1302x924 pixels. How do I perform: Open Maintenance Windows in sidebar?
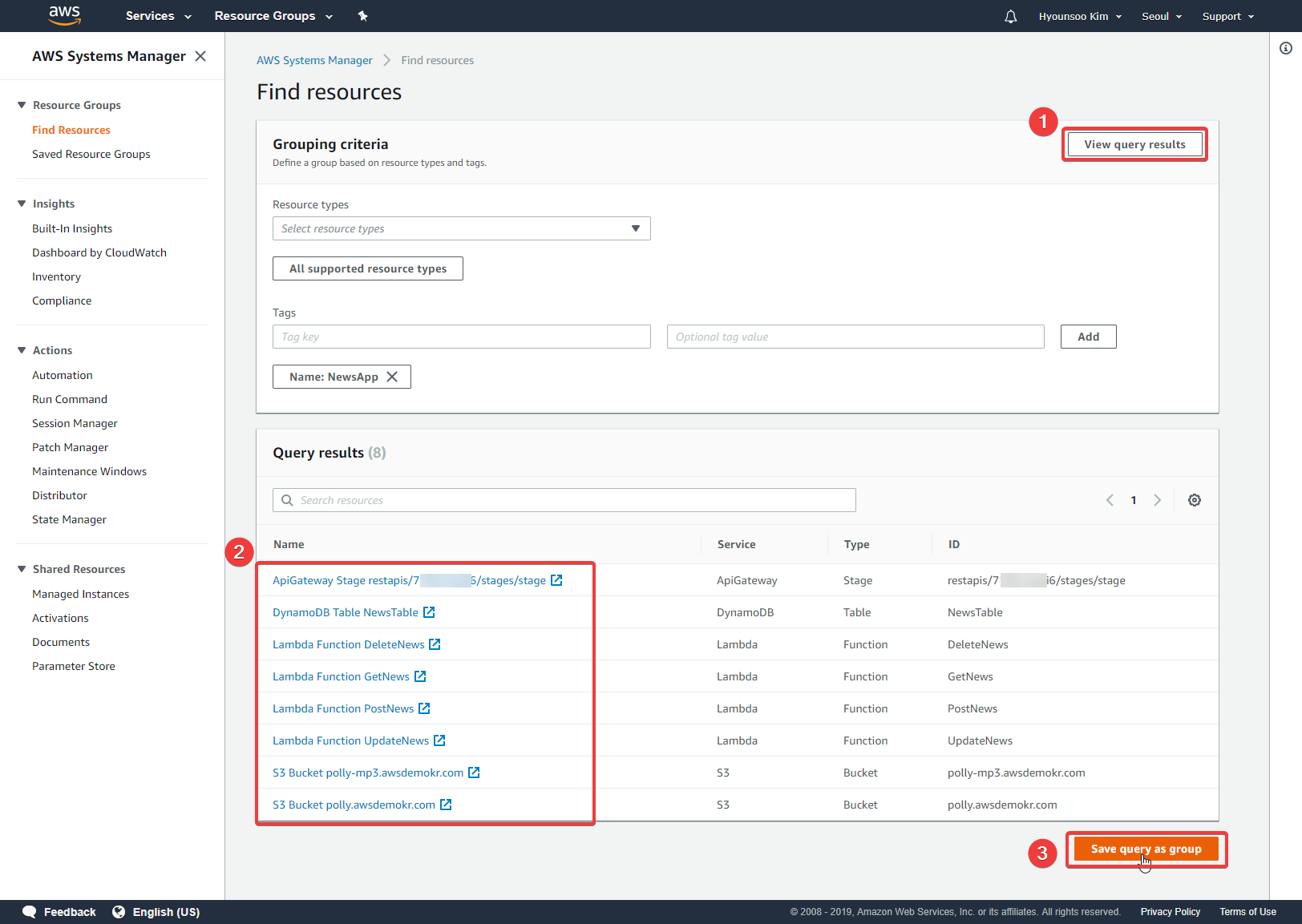click(90, 471)
